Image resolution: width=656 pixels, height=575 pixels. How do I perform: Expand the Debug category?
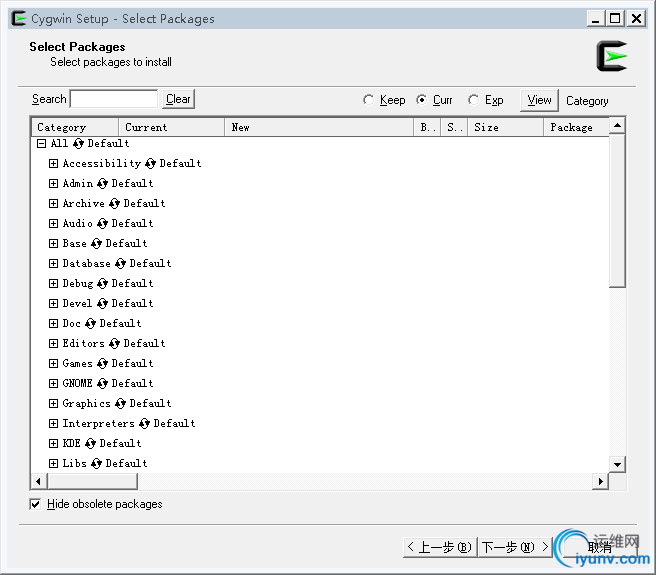point(53,284)
